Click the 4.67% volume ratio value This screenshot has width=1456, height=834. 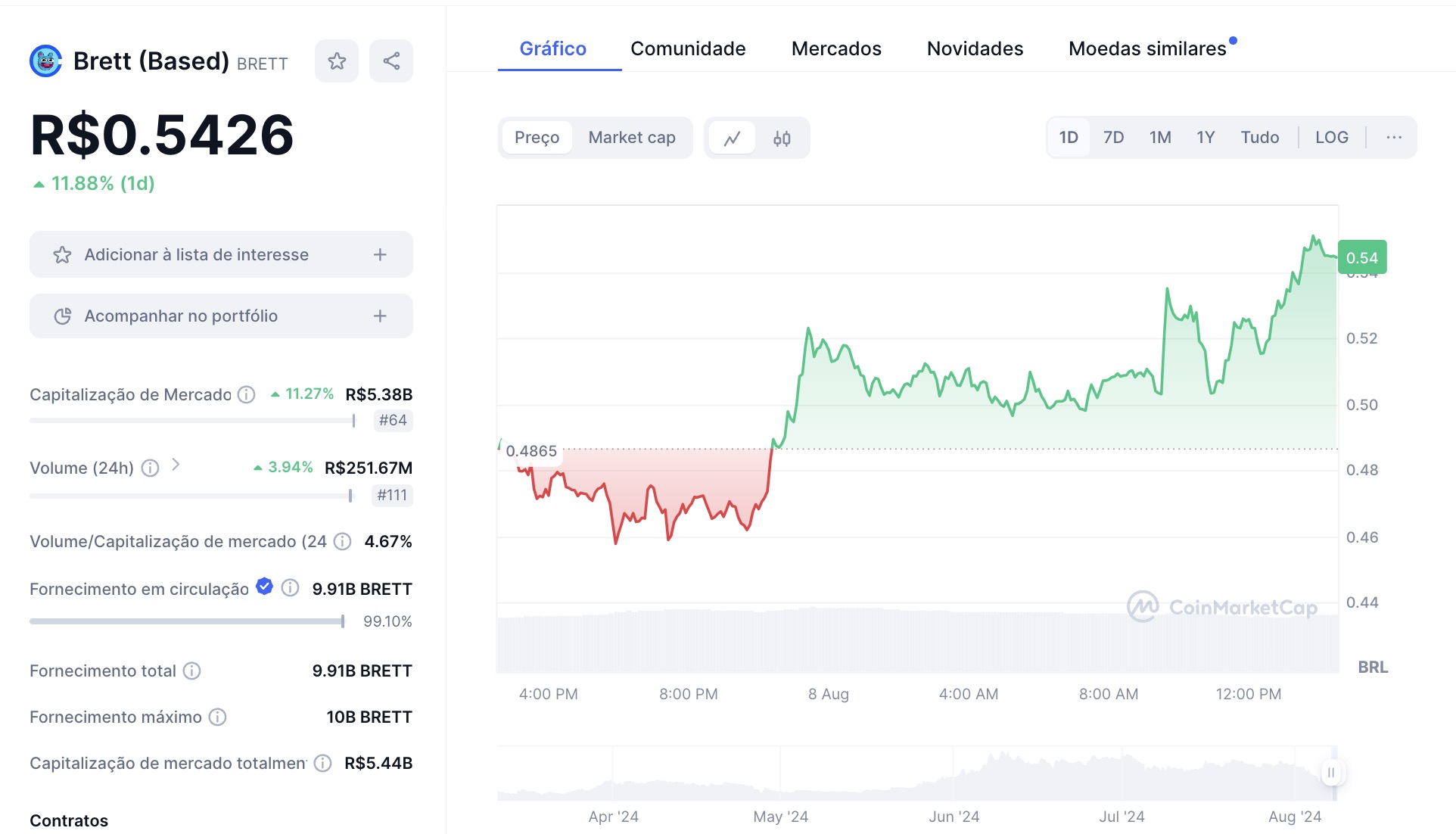[388, 541]
